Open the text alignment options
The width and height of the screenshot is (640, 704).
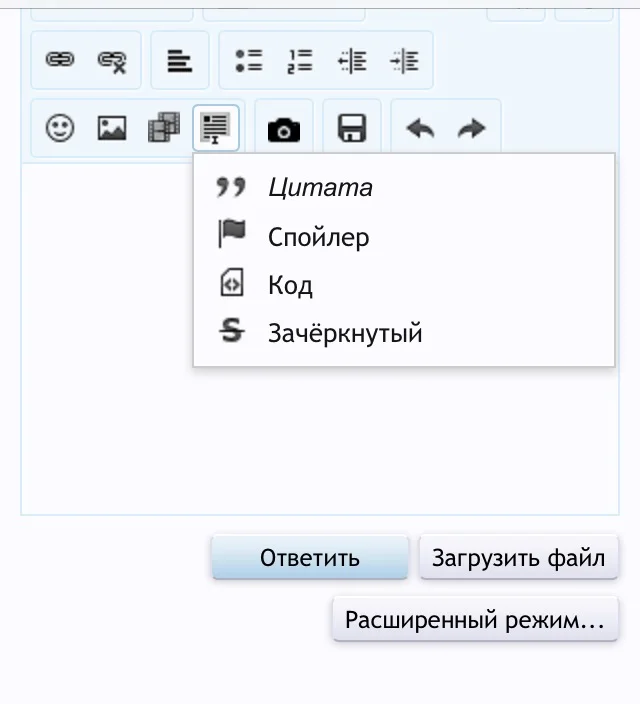click(x=180, y=61)
